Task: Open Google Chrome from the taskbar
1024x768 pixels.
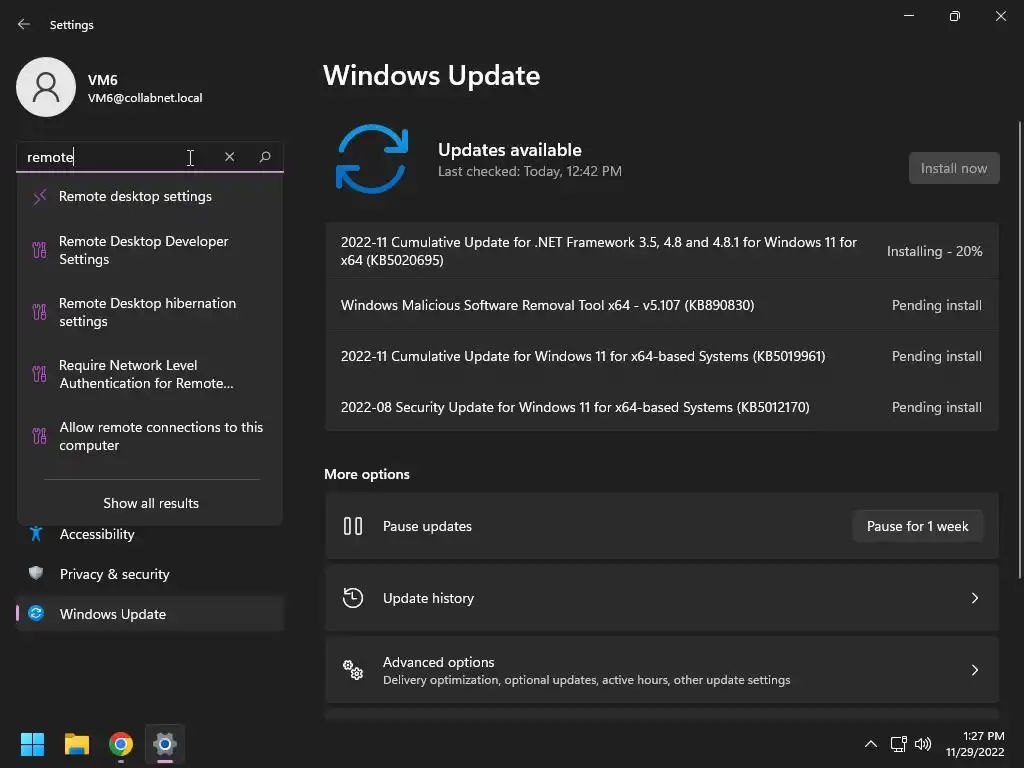Action: click(x=121, y=744)
